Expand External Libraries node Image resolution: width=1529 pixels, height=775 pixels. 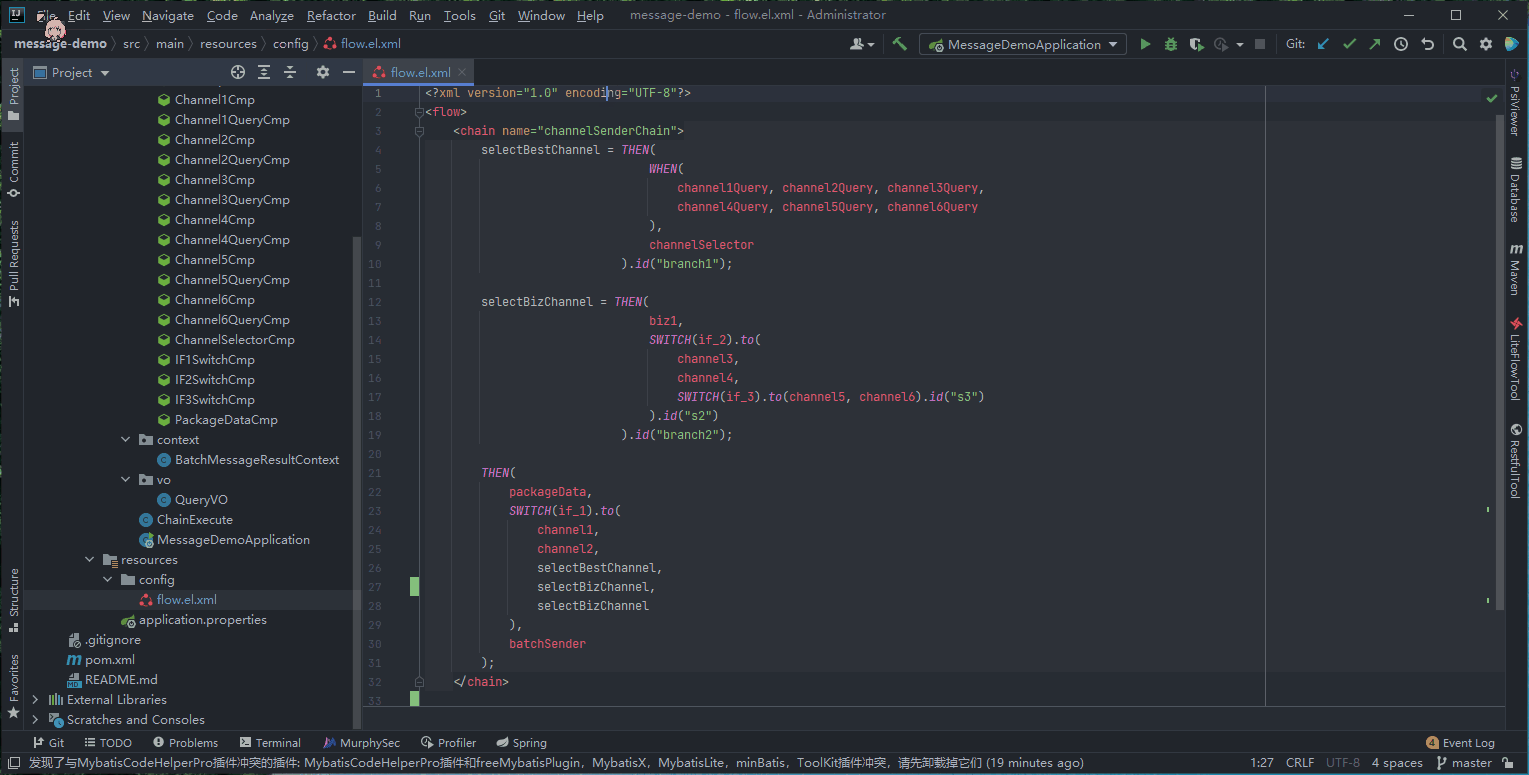click(x=36, y=700)
